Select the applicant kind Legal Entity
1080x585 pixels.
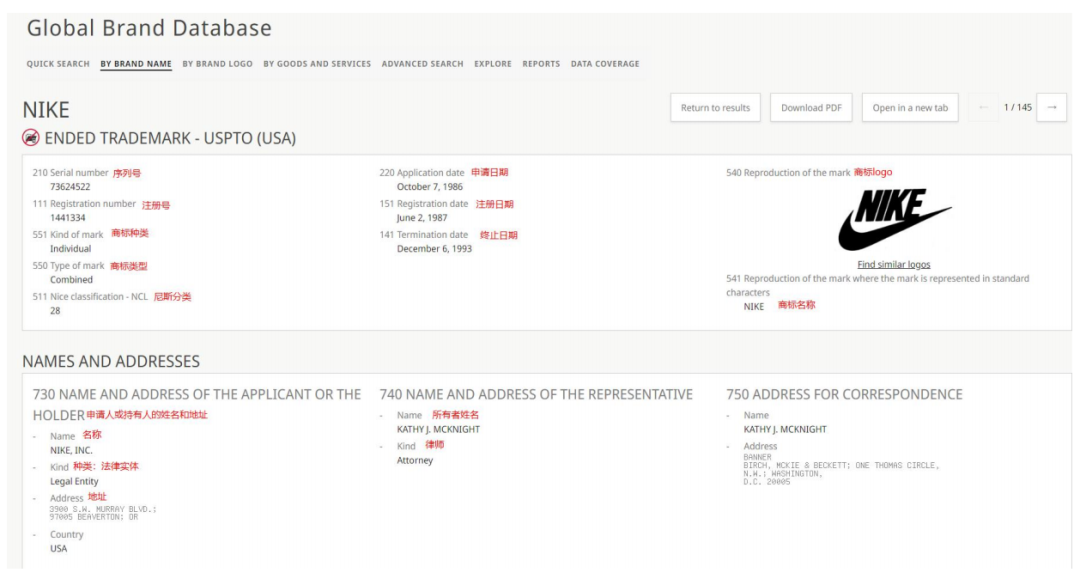pyautogui.click(x=74, y=482)
